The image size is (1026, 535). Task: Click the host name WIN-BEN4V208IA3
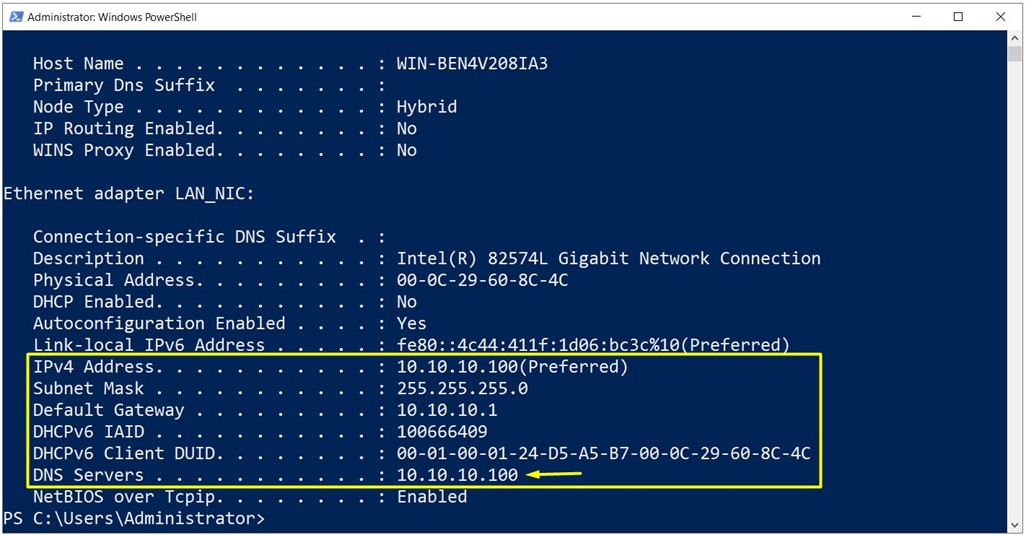coord(472,63)
